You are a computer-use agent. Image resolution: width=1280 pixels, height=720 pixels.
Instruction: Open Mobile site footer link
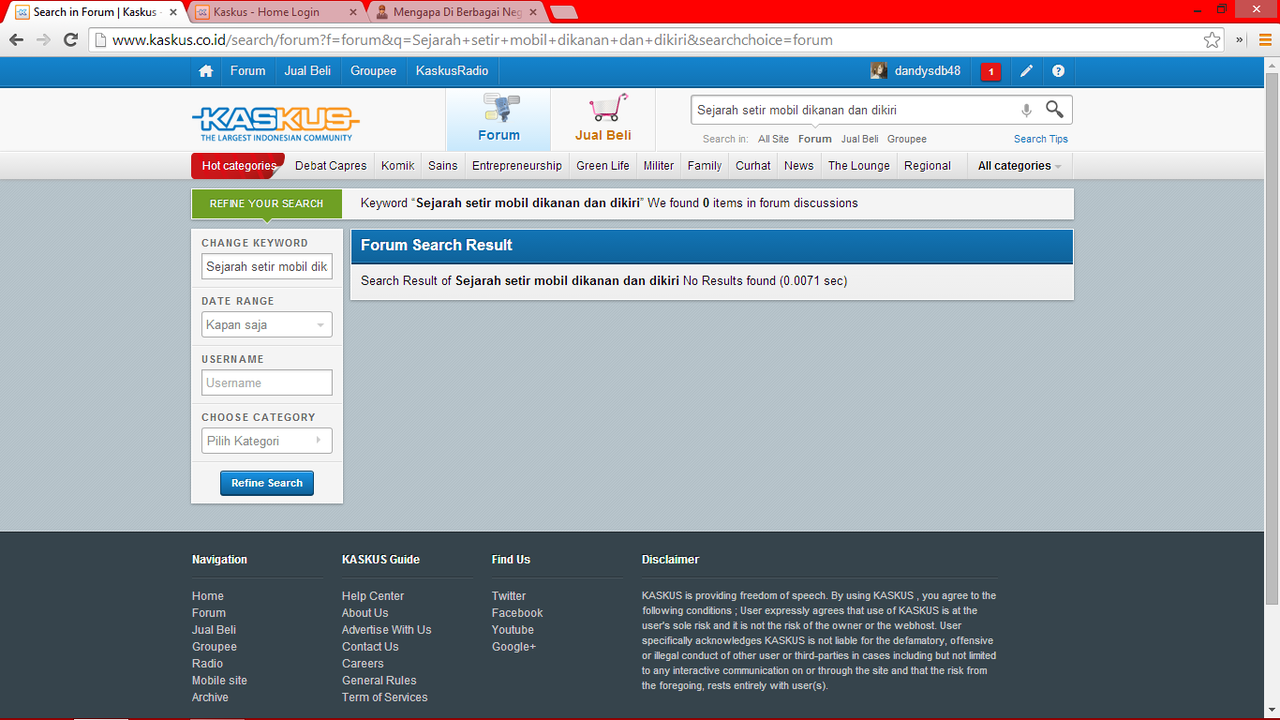pos(219,681)
